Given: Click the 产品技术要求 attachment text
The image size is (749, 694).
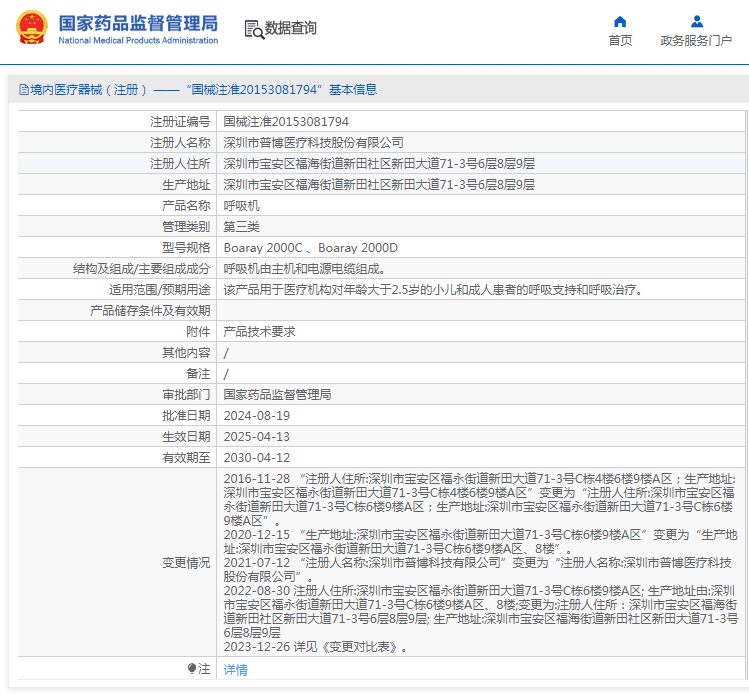Looking at the screenshot, I should (259, 331).
